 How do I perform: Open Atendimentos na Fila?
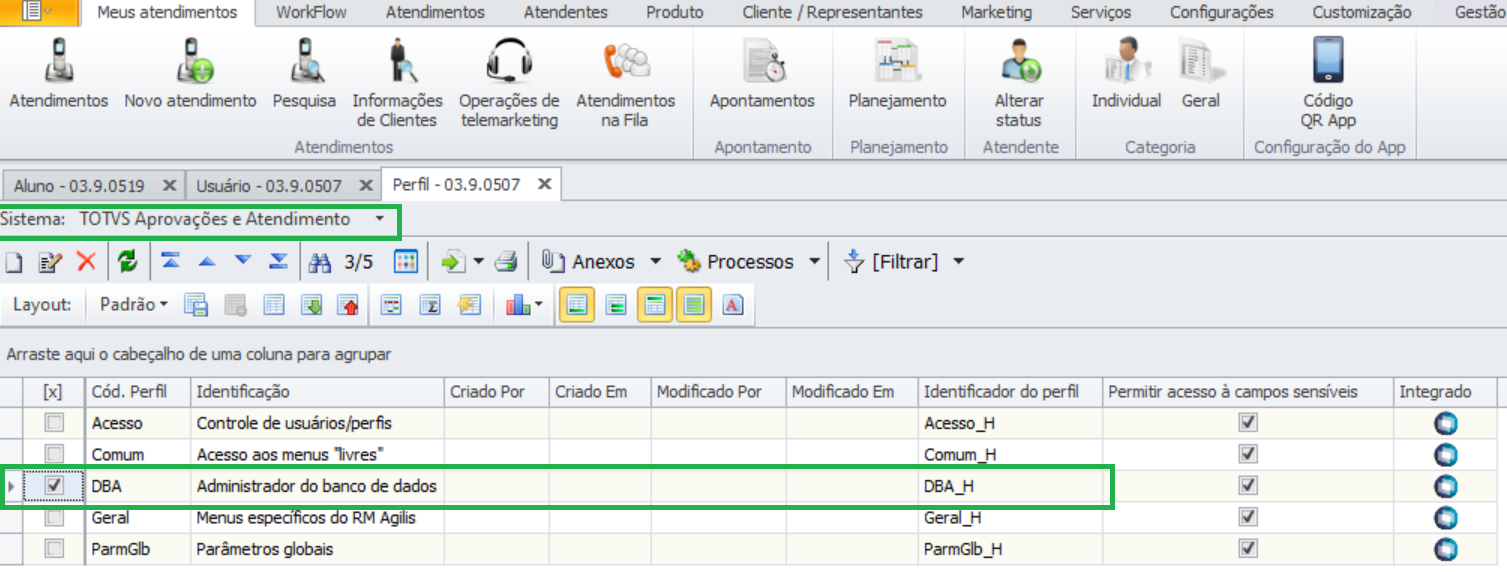pyautogui.click(x=626, y=84)
